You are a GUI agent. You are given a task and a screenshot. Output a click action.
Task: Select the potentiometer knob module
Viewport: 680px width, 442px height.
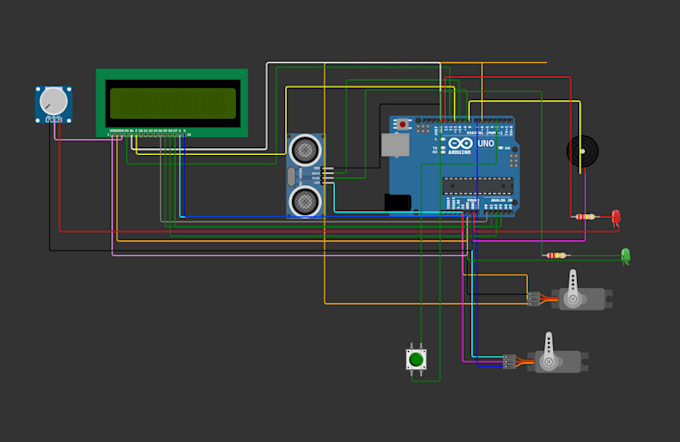(x=54, y=105)
